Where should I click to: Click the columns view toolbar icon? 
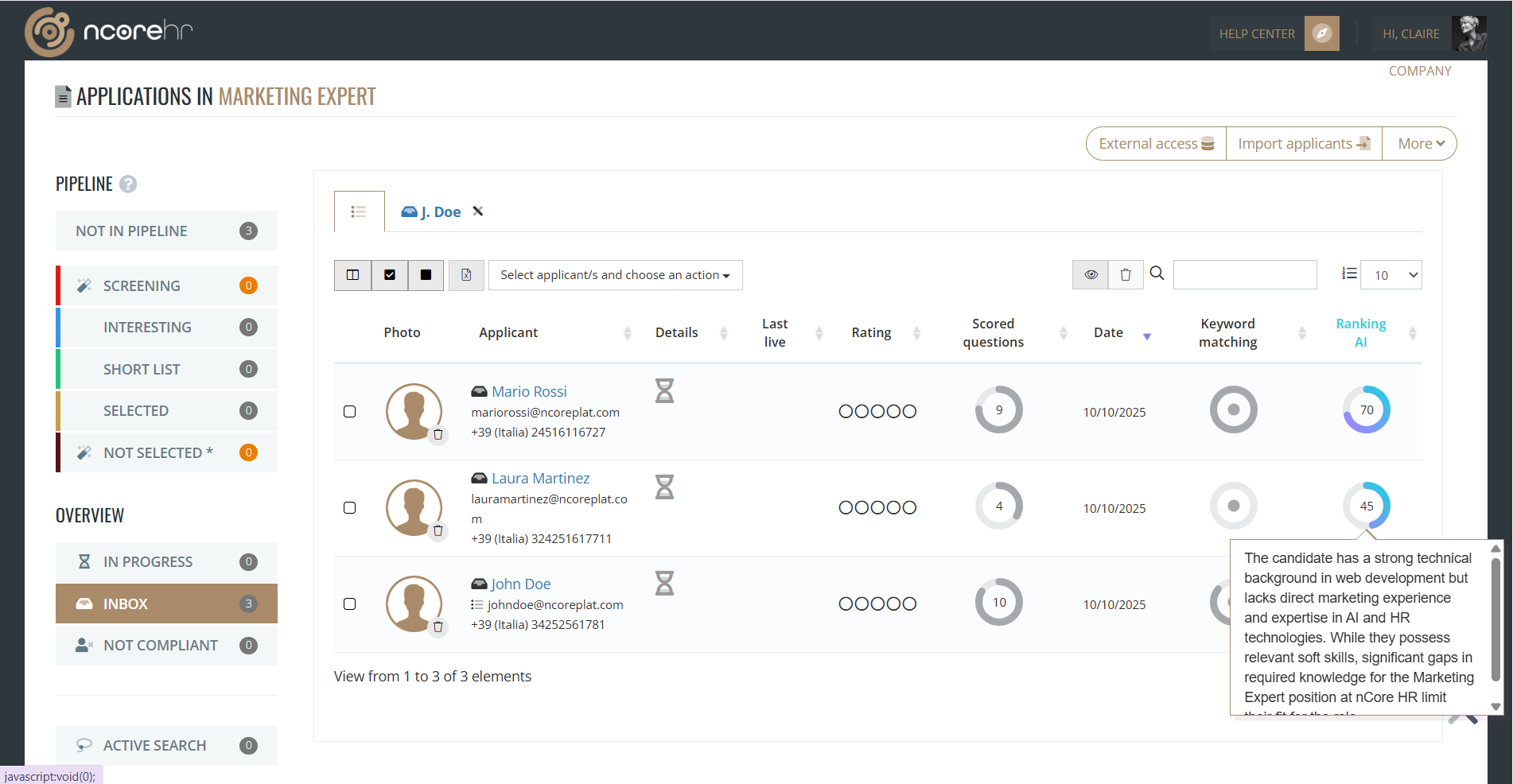pos(352,275)
